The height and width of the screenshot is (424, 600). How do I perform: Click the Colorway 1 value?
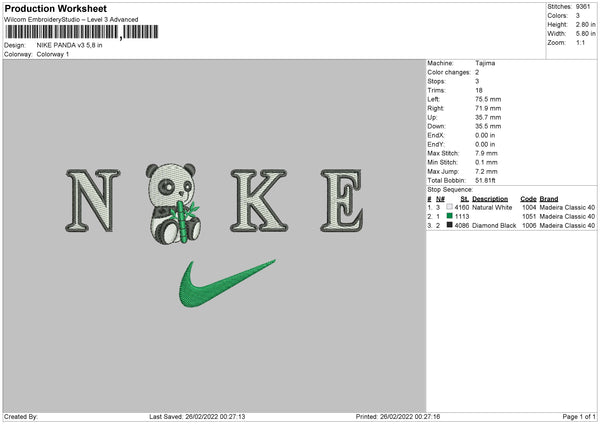pos(53,54)
